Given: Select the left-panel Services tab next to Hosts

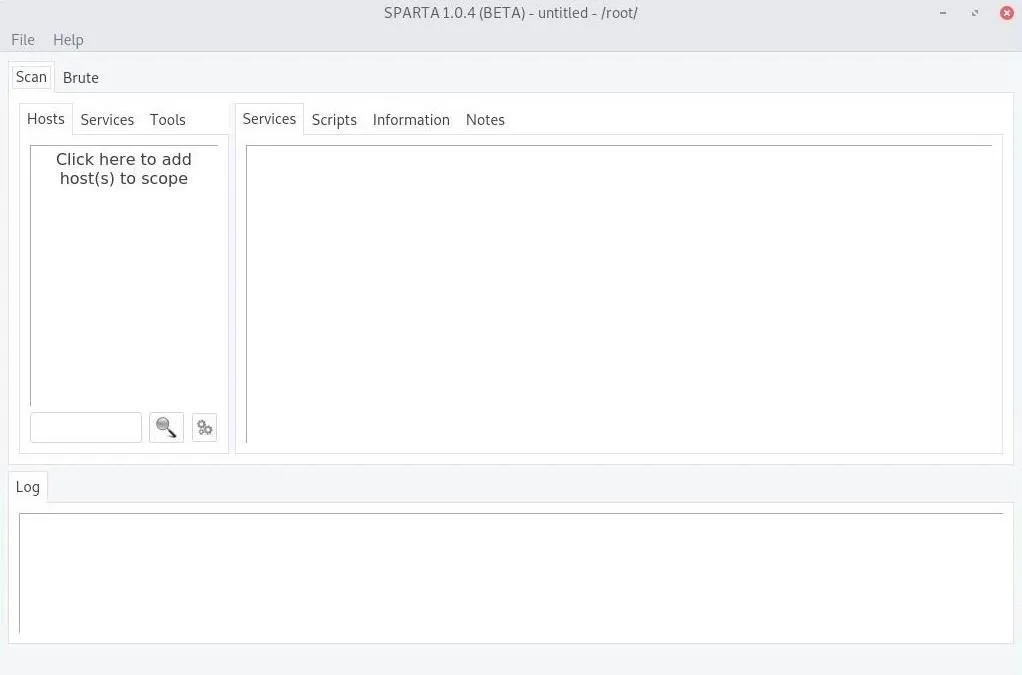Looking at the screenshot, I should (x=107, y=120).
